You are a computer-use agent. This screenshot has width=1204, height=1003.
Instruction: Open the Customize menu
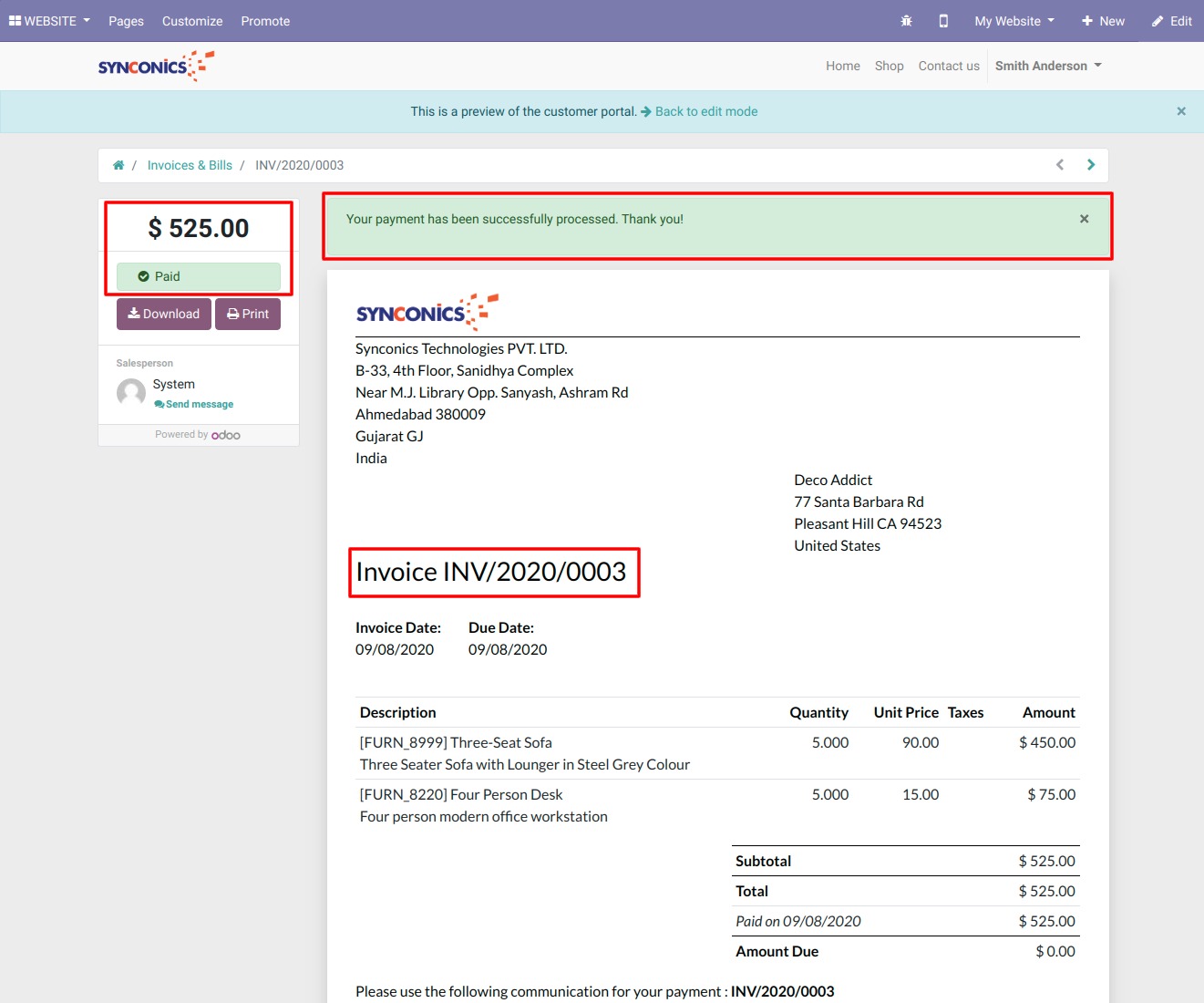(x=192, y=21)
